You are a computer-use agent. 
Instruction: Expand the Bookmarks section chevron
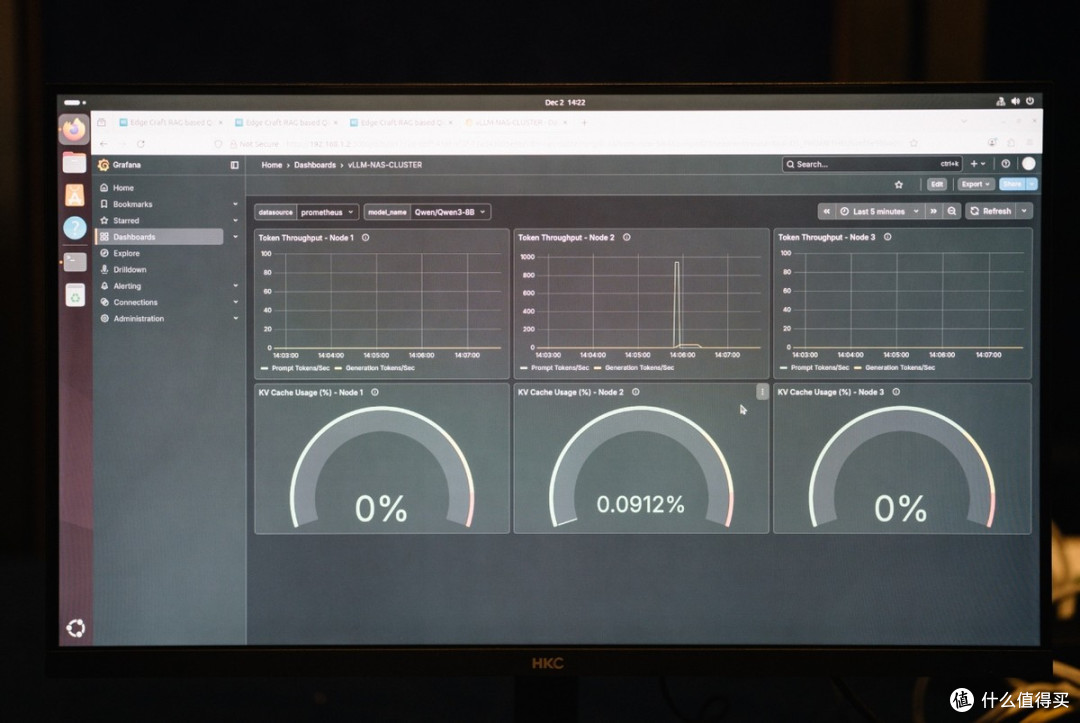click(x=236, y=204)
